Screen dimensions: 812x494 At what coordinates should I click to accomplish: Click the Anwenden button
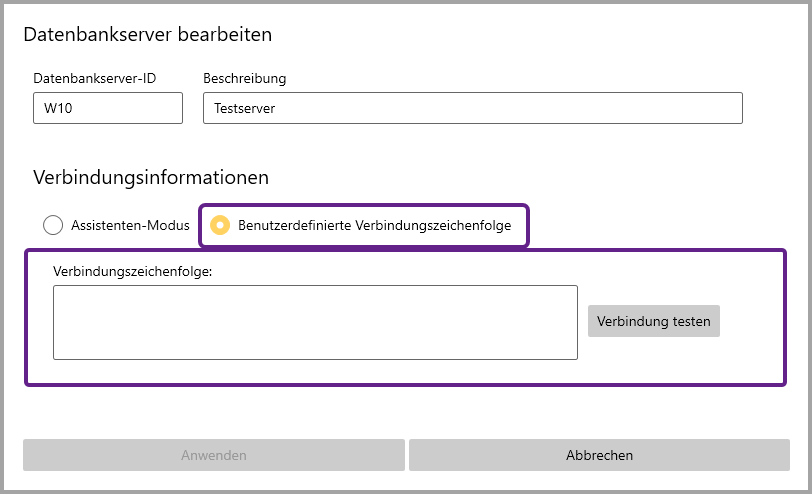point(214,455)
